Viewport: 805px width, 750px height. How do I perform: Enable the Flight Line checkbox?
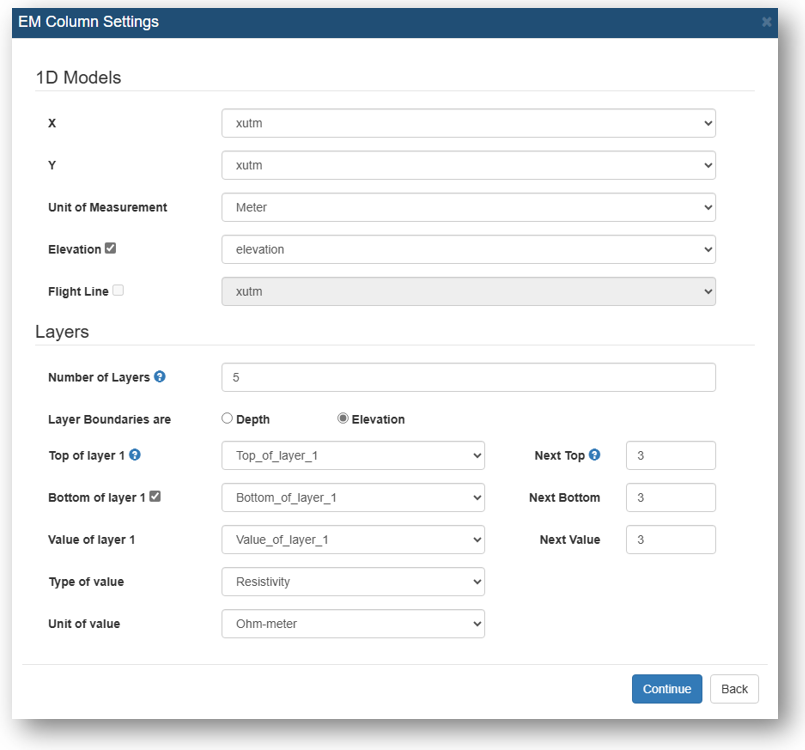[x=118, y=291]
